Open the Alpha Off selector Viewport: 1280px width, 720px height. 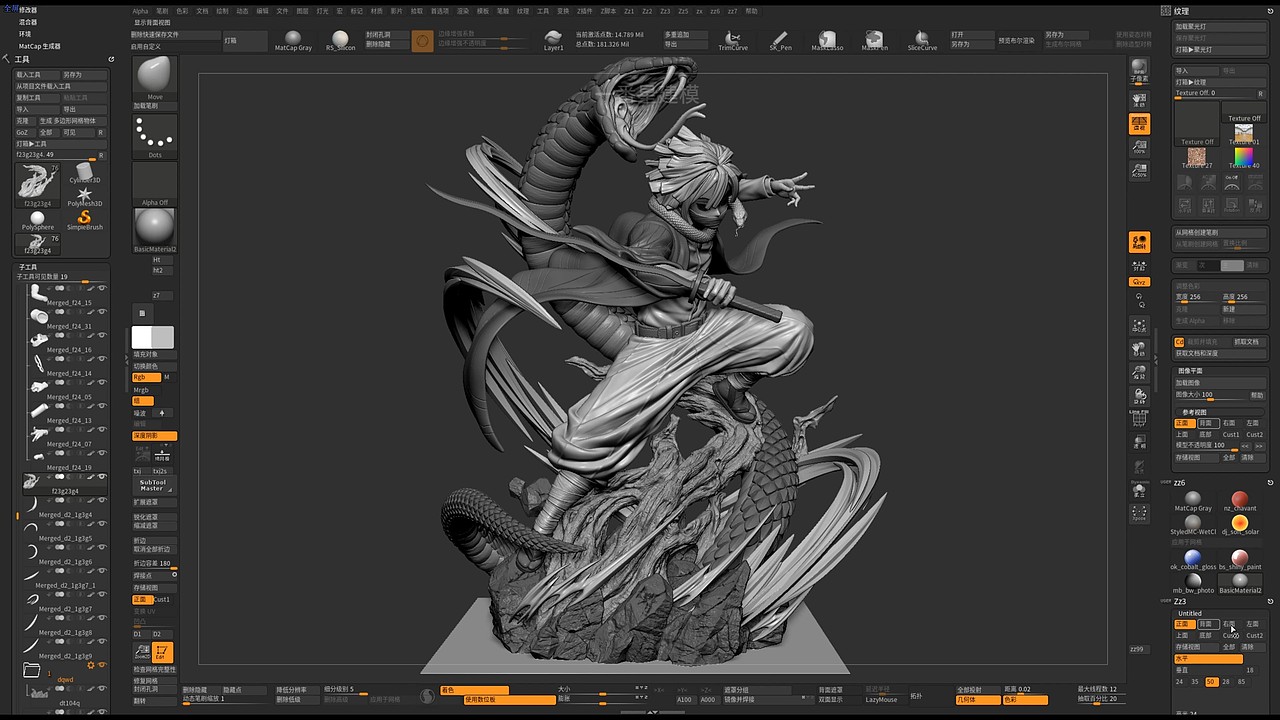pos(154,182)
